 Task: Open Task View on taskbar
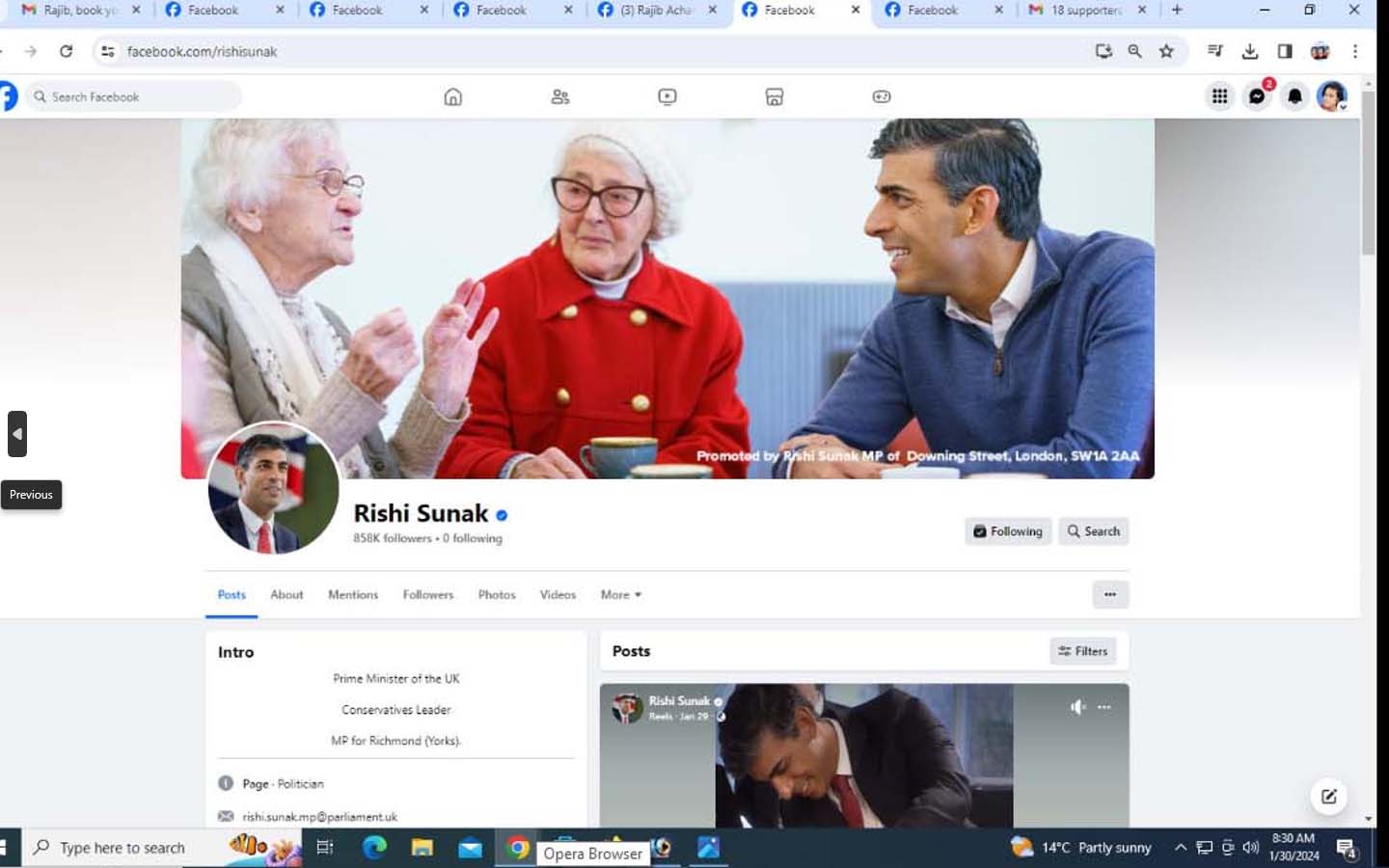[x=324, y=848]
